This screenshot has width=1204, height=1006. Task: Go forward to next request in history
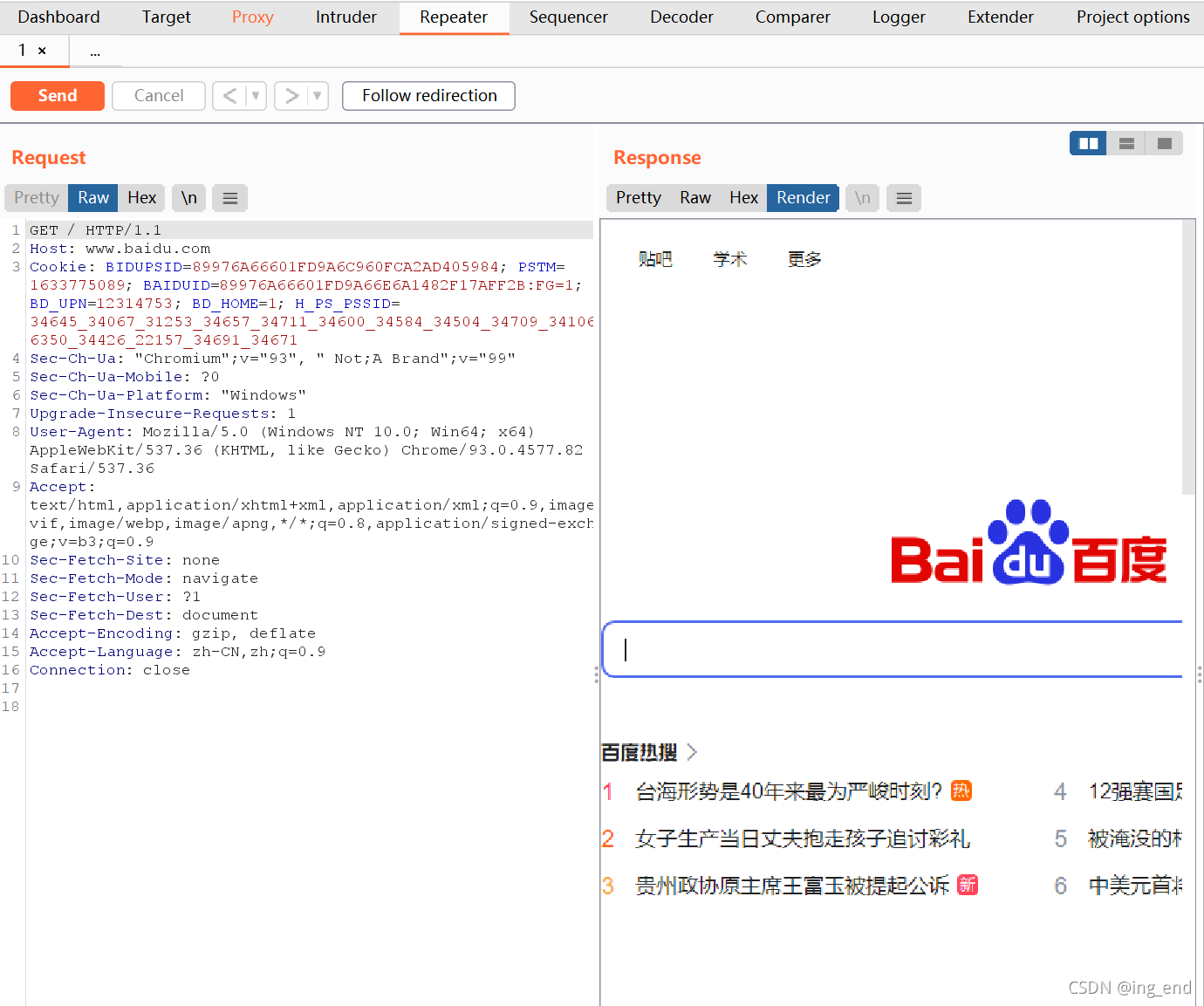pos(291,96)
